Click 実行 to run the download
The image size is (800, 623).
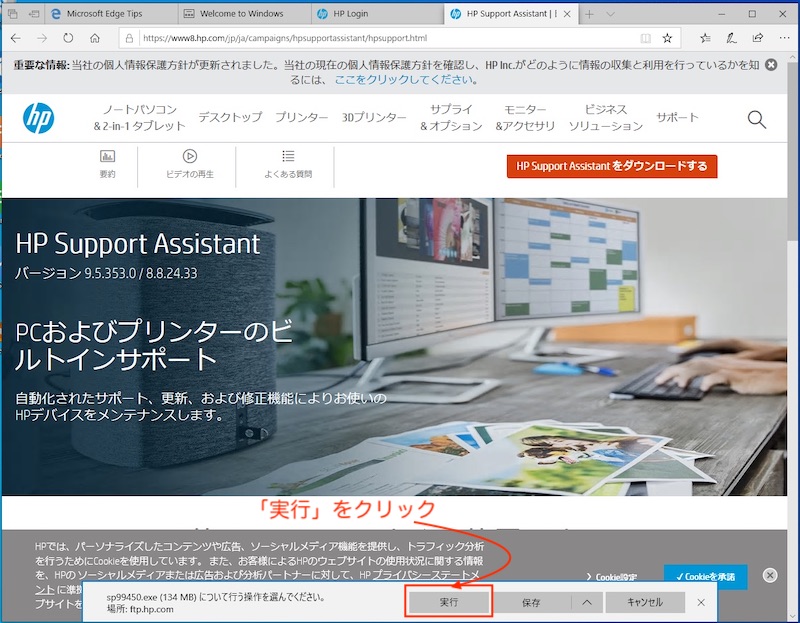click(x=449, y=603)
